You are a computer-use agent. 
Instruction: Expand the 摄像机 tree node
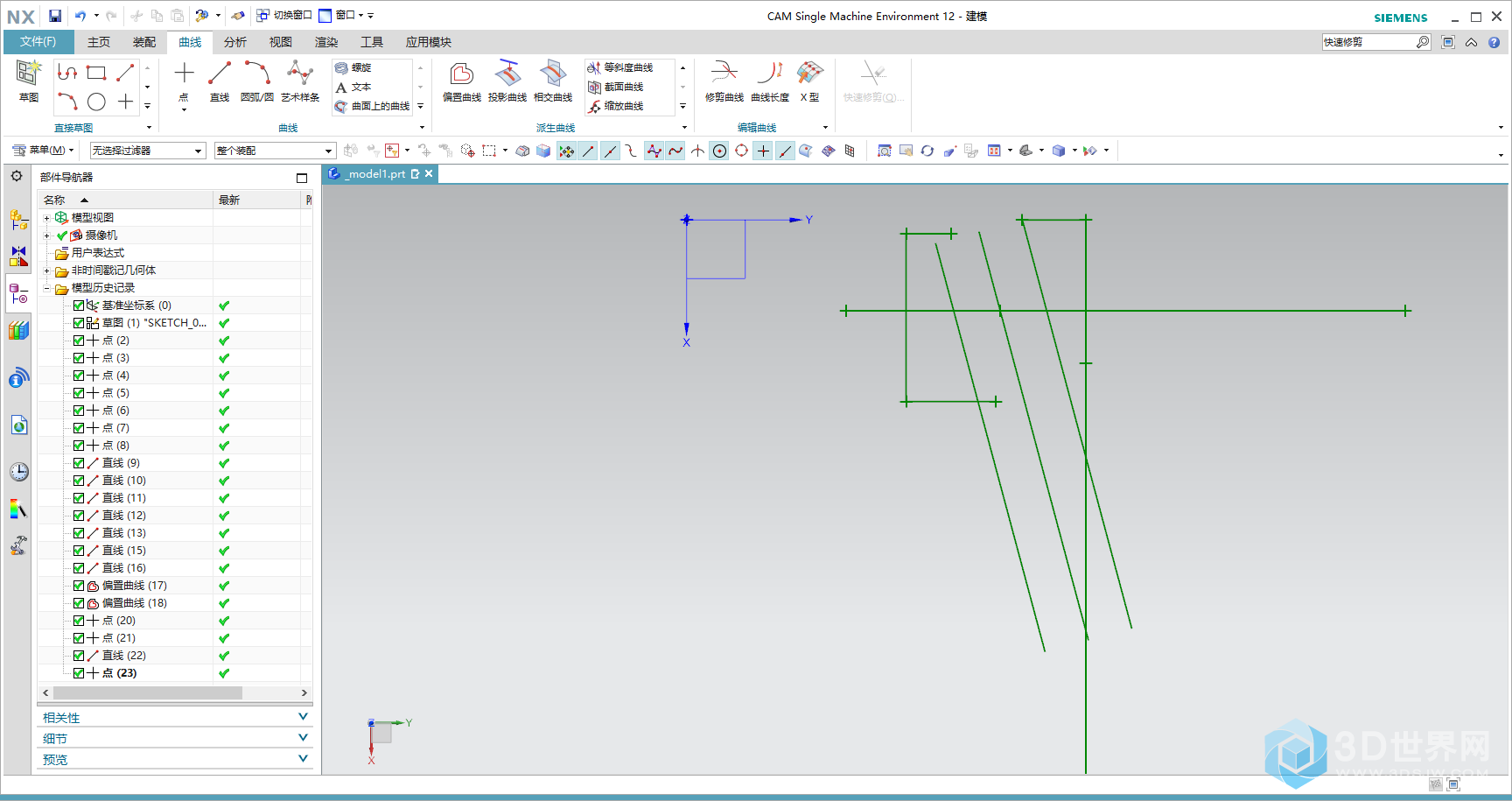point(46,235)
